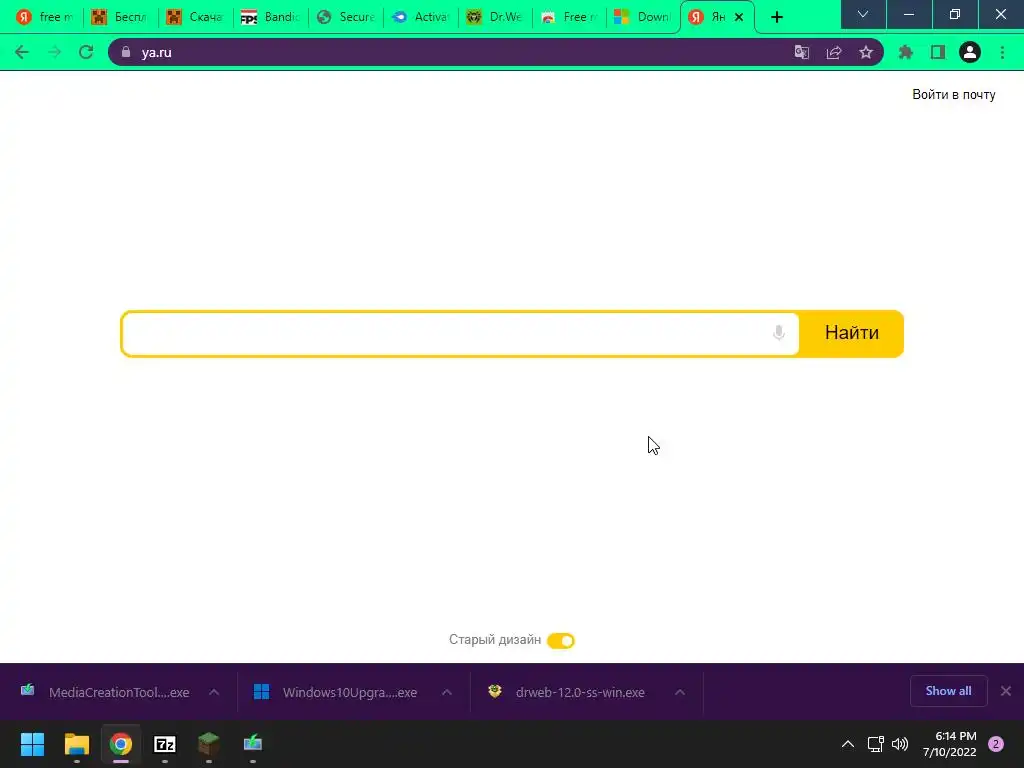Go back using the browser back arrow
The width and height of the screenshot is (1024, 768).
pos(22,52)
